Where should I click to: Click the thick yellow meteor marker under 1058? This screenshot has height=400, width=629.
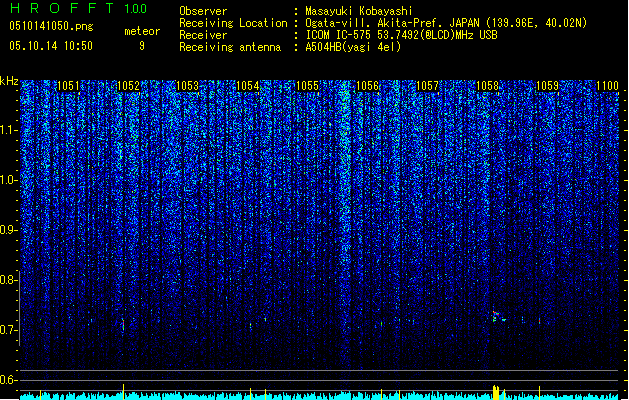tap(496, 392)
